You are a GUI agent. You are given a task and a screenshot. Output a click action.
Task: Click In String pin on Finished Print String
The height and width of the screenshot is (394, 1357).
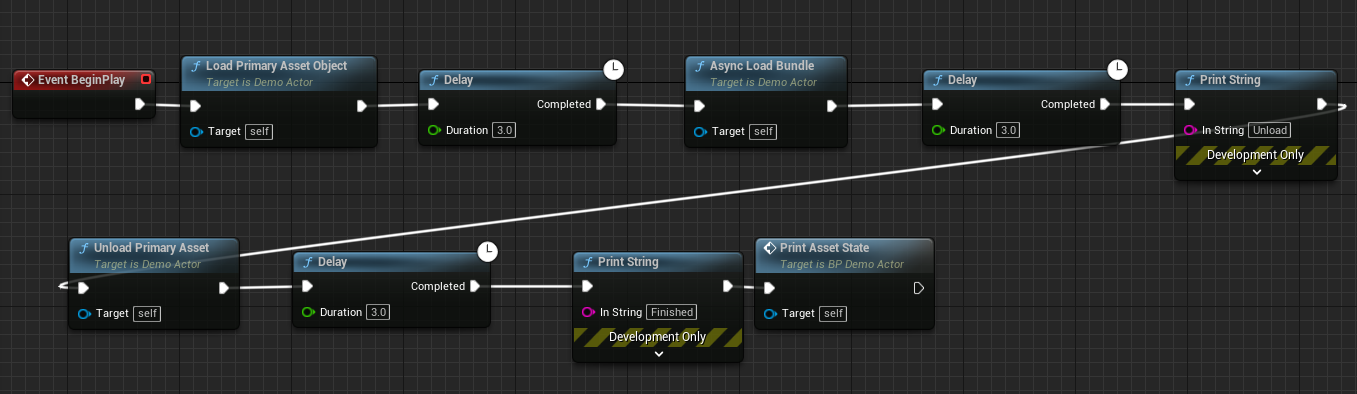pyautogui.click(x=588, y=312)
